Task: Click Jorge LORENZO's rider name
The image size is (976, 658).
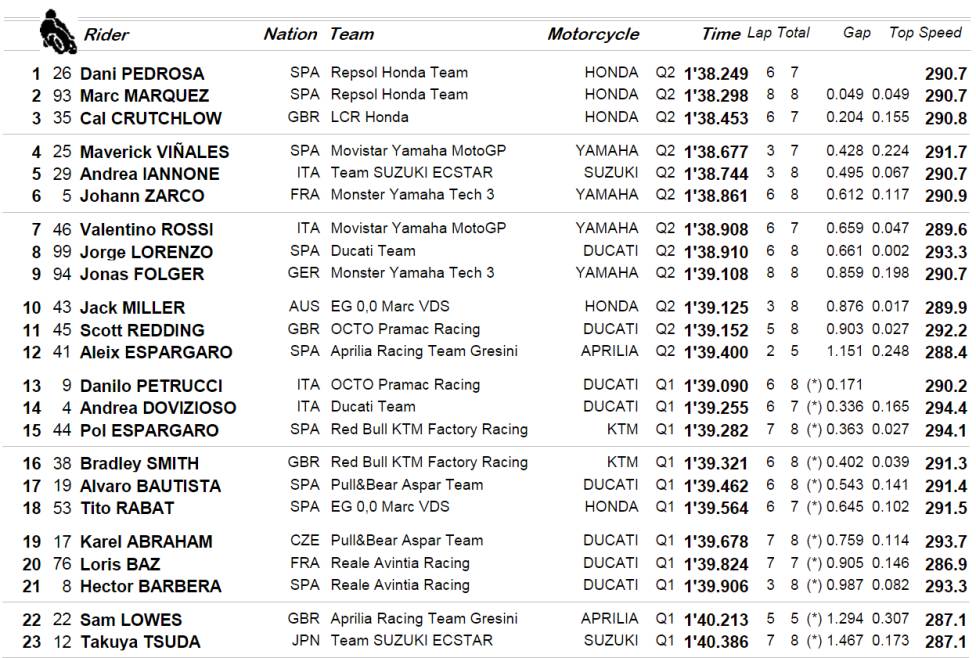Action: point(146,252)
